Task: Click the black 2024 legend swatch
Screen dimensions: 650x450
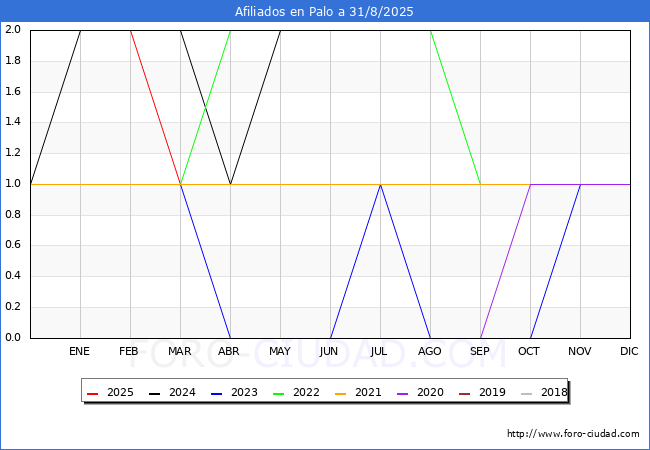Action: pyautogui.click(x=154, y=393)
